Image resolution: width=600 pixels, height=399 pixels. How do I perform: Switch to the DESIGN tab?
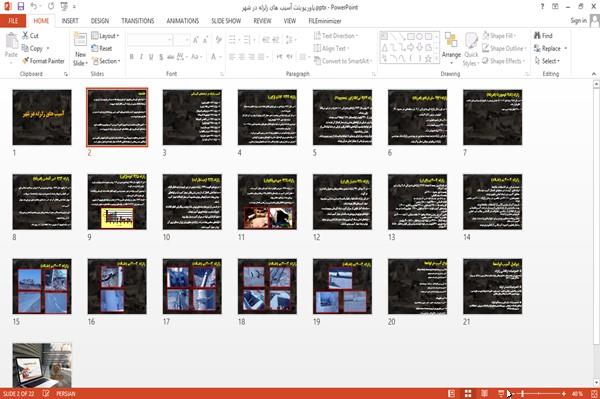point(100,21)
